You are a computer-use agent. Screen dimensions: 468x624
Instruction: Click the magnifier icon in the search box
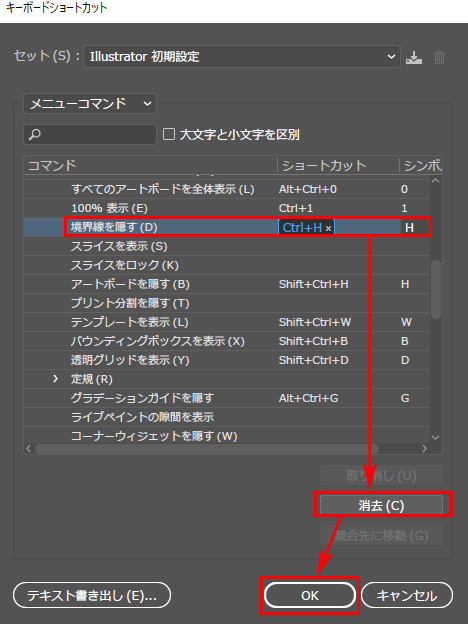point(35,135)
